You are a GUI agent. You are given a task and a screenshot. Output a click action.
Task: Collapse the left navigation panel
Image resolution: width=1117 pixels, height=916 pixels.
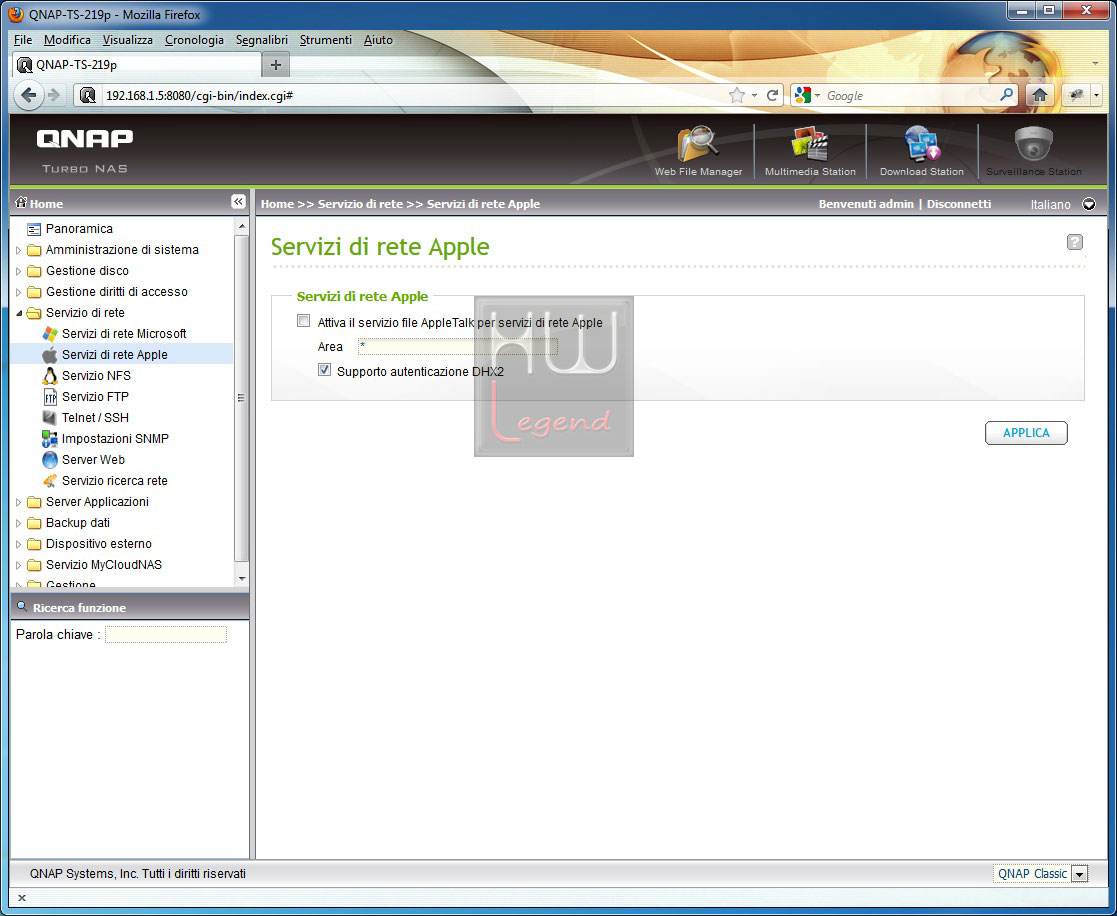click(x=239, y=202)
